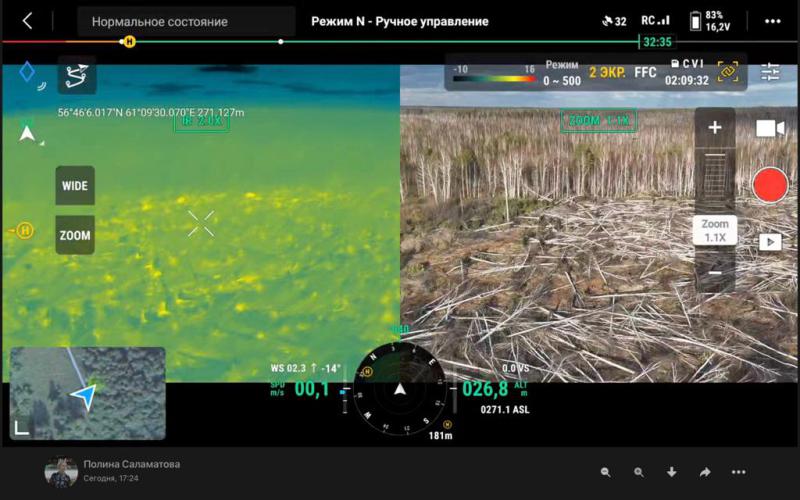Expand the minimap using corner icon

pyautogui.click(x=22, y=428)
